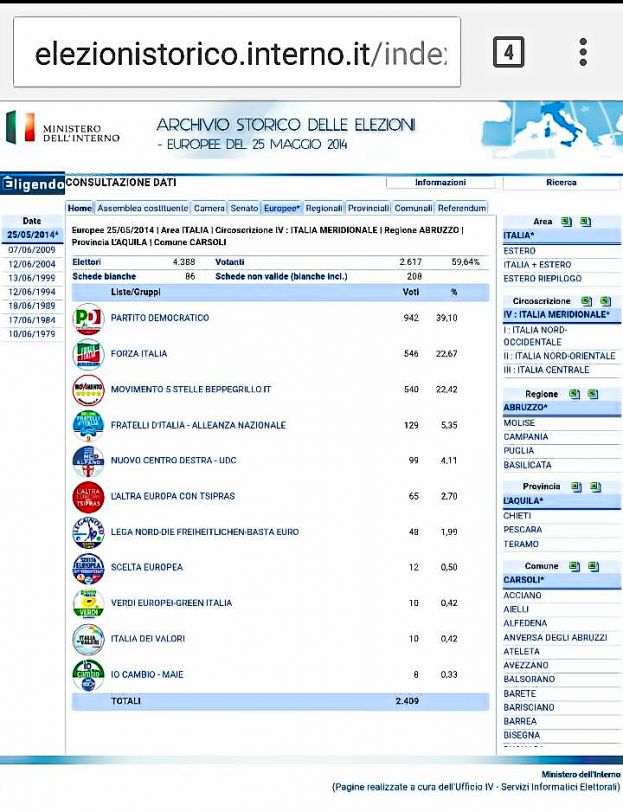Click second export icon next to Provincia

pos(596,487)
